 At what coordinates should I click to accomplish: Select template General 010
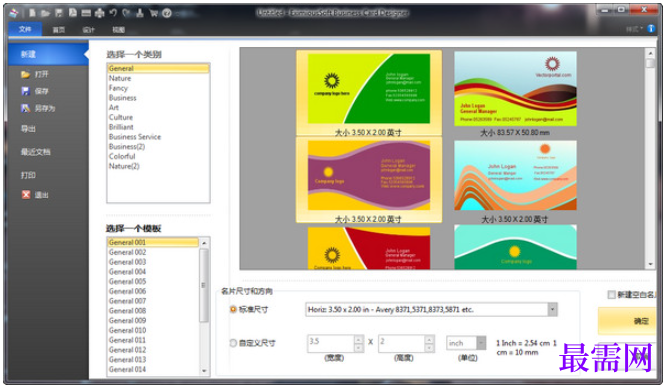tap(153, 330)
